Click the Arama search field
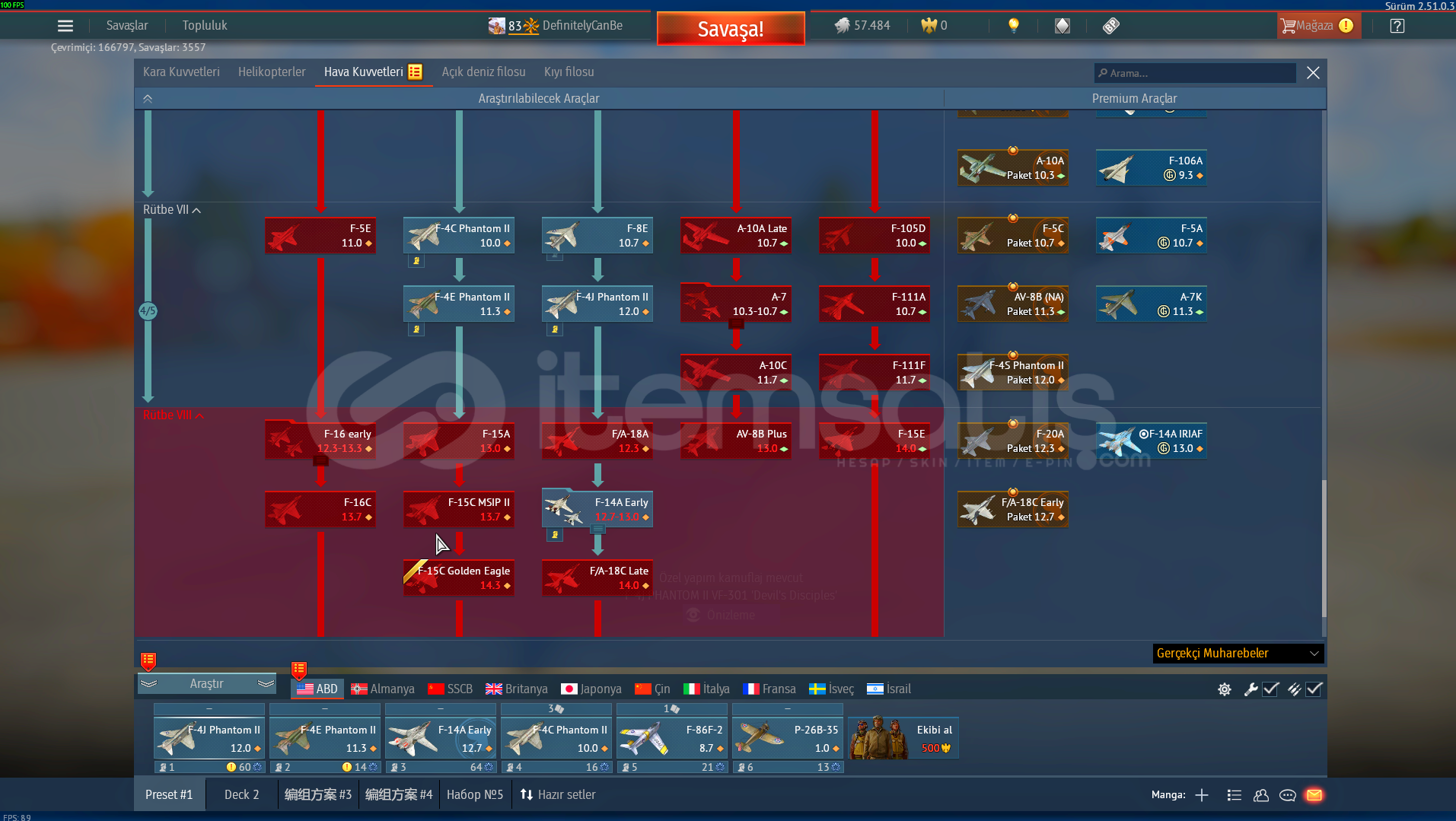1456x821 pixels. point(1195,73)
